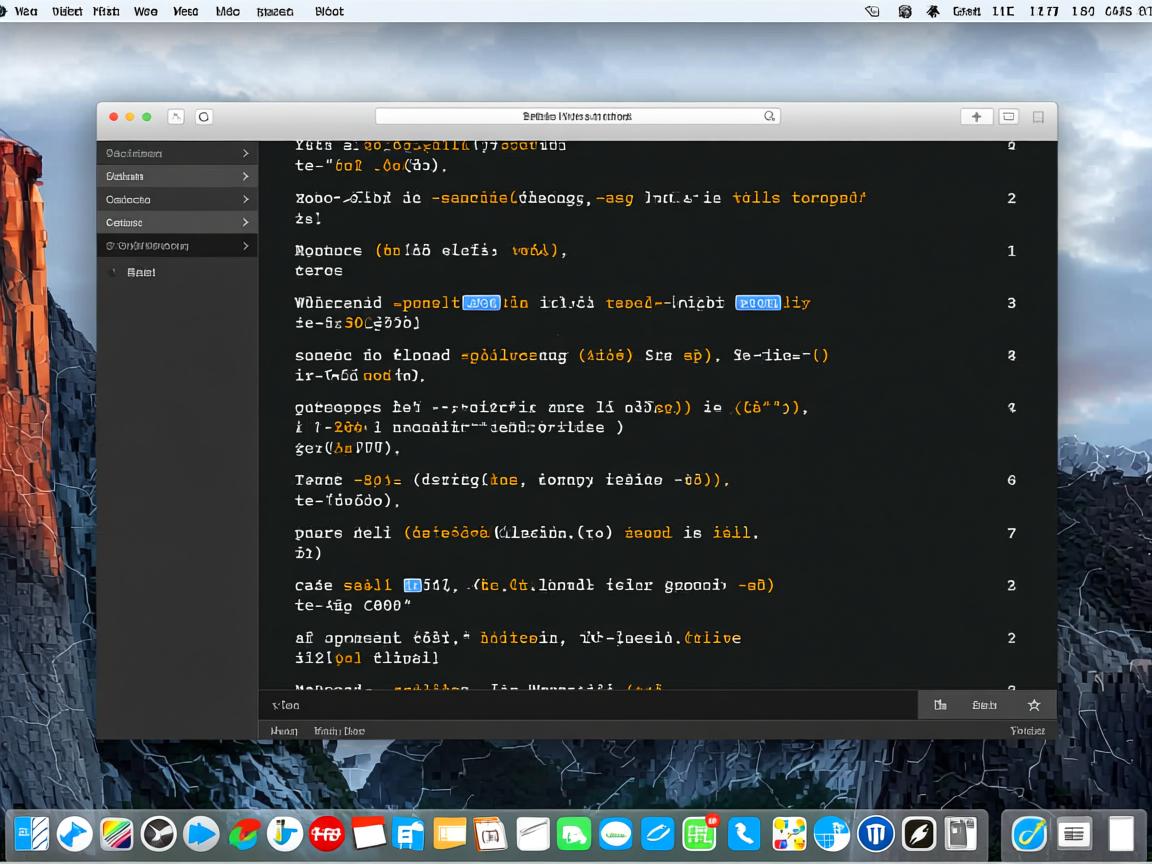The image size is (1152, 864).
Task: Expand the third sidebar row using its chevron
Action: [245, 199]
